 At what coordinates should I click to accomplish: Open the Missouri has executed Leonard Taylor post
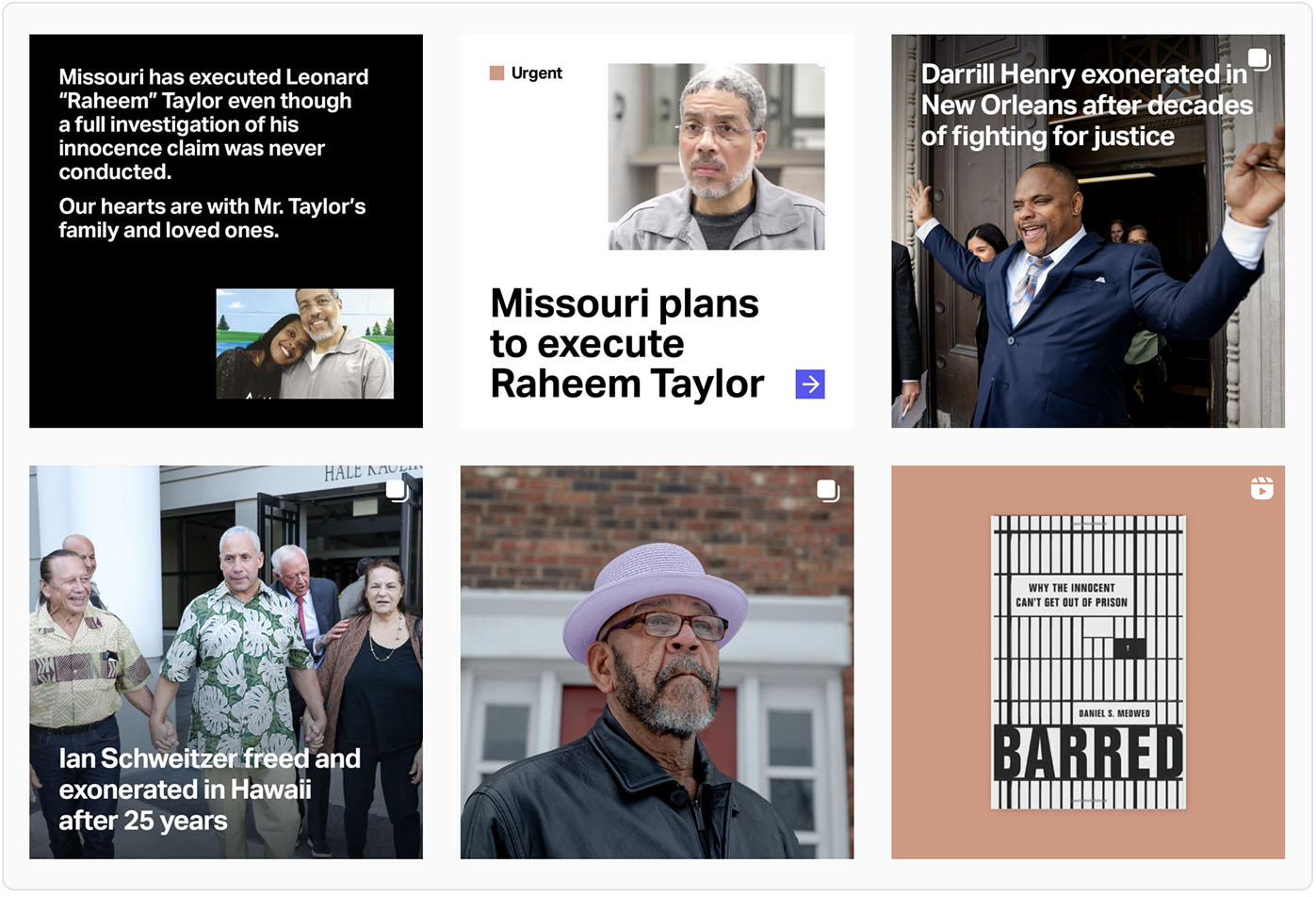tap(226, 231)
